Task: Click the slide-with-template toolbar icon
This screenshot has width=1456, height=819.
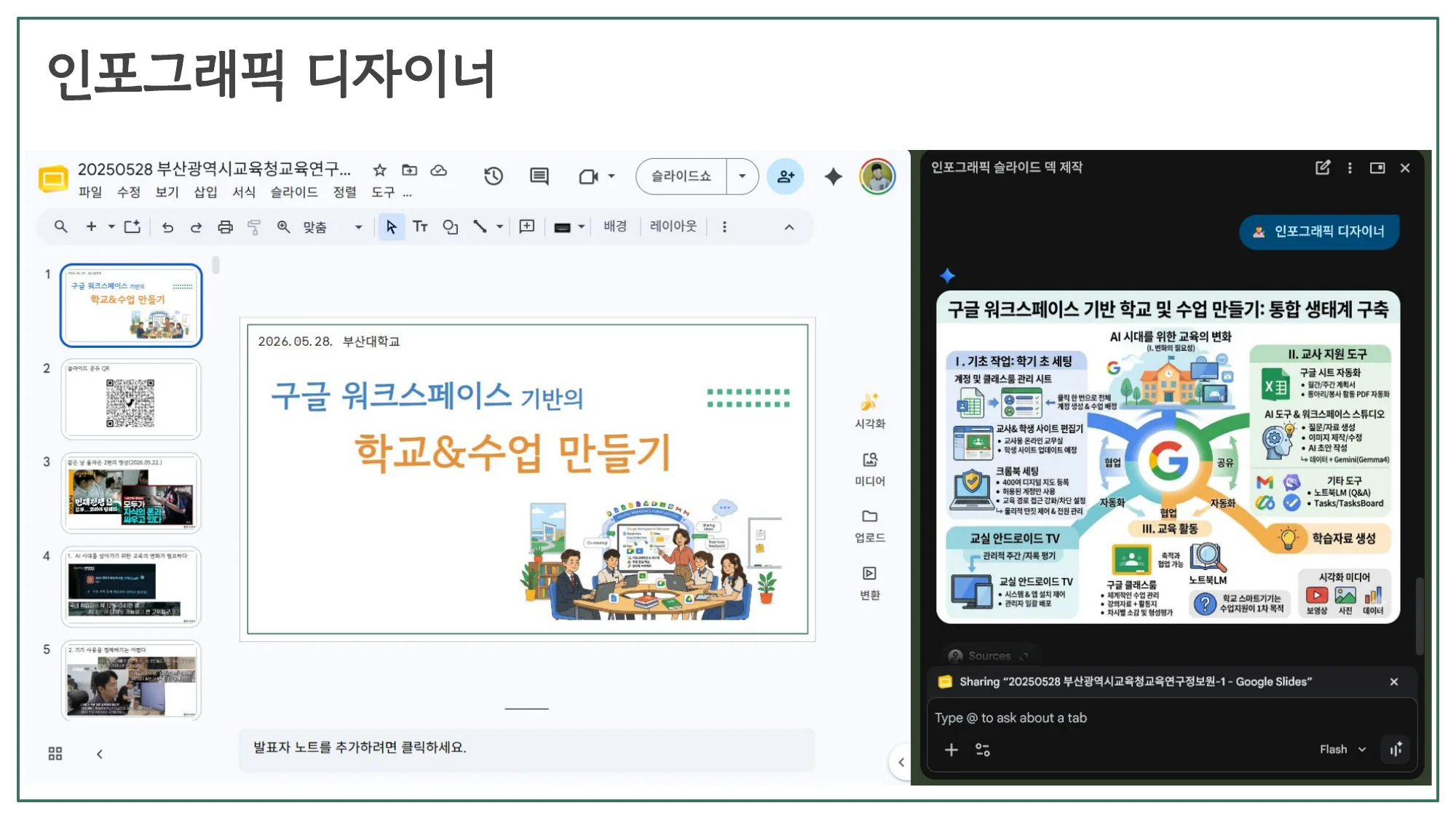Action: [x=132, y=227]
